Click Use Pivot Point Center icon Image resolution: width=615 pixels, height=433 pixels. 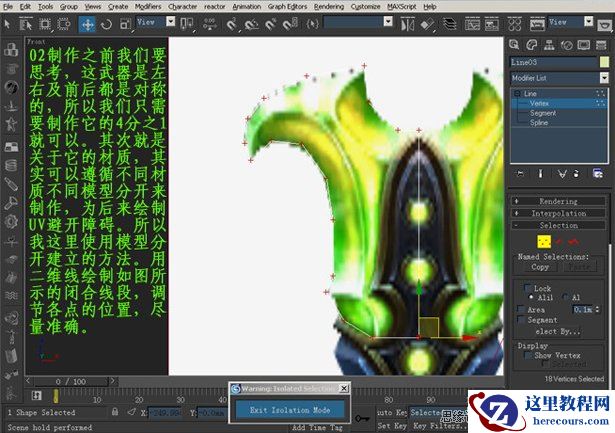coord(186,24)
